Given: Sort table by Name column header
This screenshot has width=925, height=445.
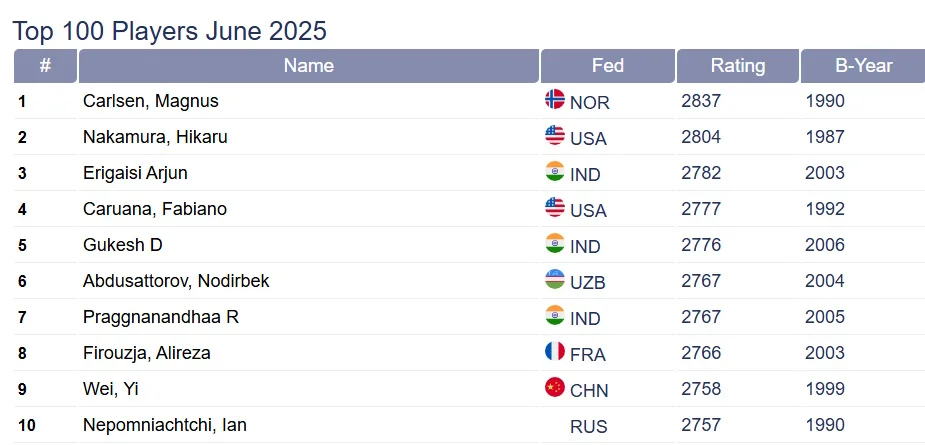Looking at the screenshot, I should (x=308, y=66).
